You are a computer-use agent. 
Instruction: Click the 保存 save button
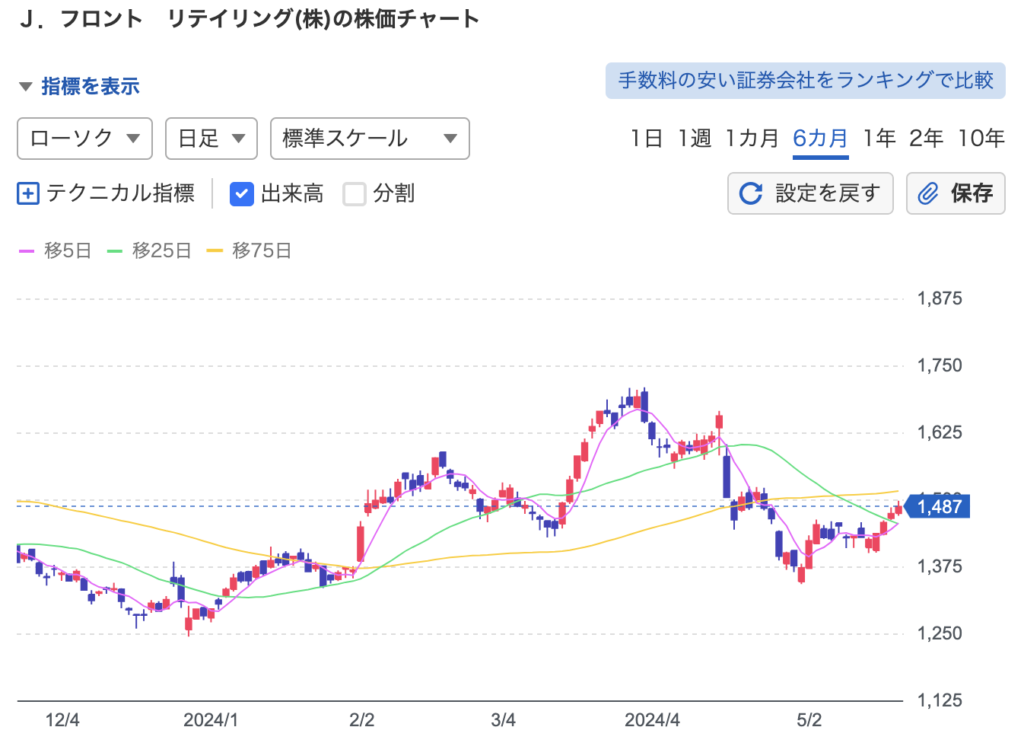point(955,193)
